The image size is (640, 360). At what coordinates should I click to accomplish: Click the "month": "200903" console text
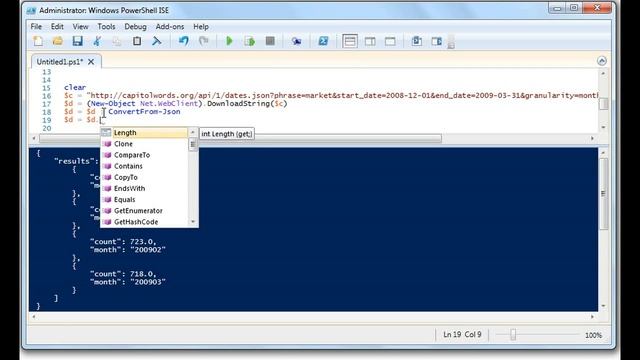128,282
